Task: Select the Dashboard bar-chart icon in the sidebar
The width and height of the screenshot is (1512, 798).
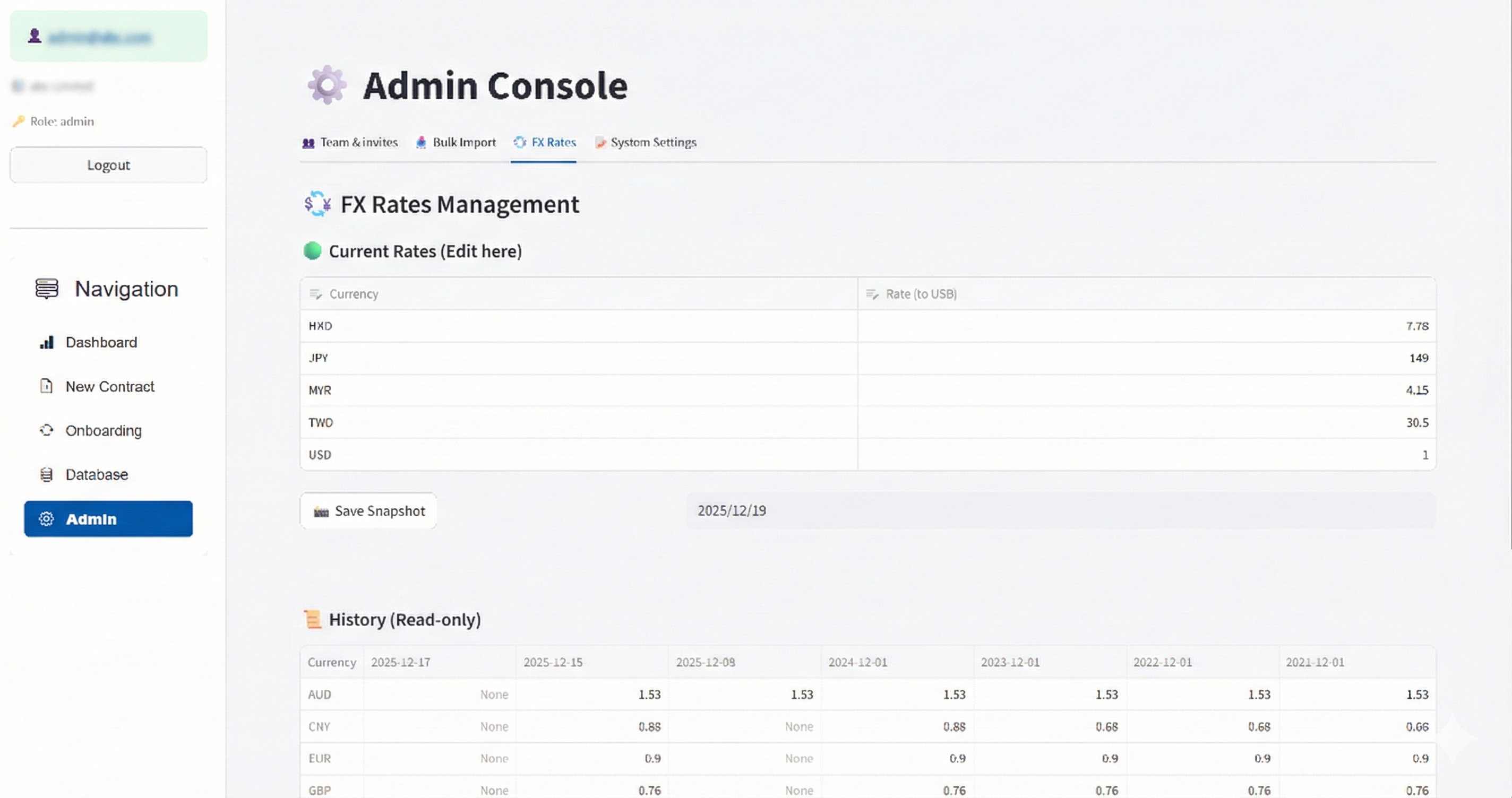Action: tap(46, 342)
